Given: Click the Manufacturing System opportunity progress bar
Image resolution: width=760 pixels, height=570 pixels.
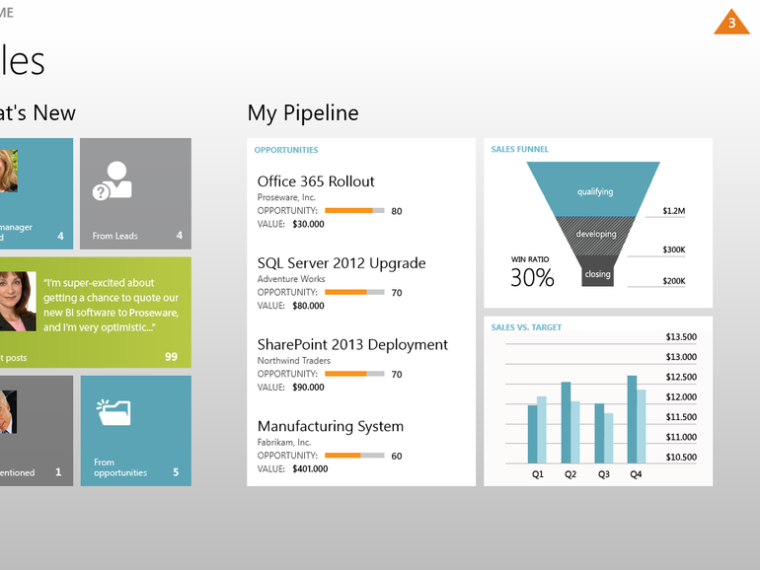Looking at the screenshot, I should coord(354,455).
